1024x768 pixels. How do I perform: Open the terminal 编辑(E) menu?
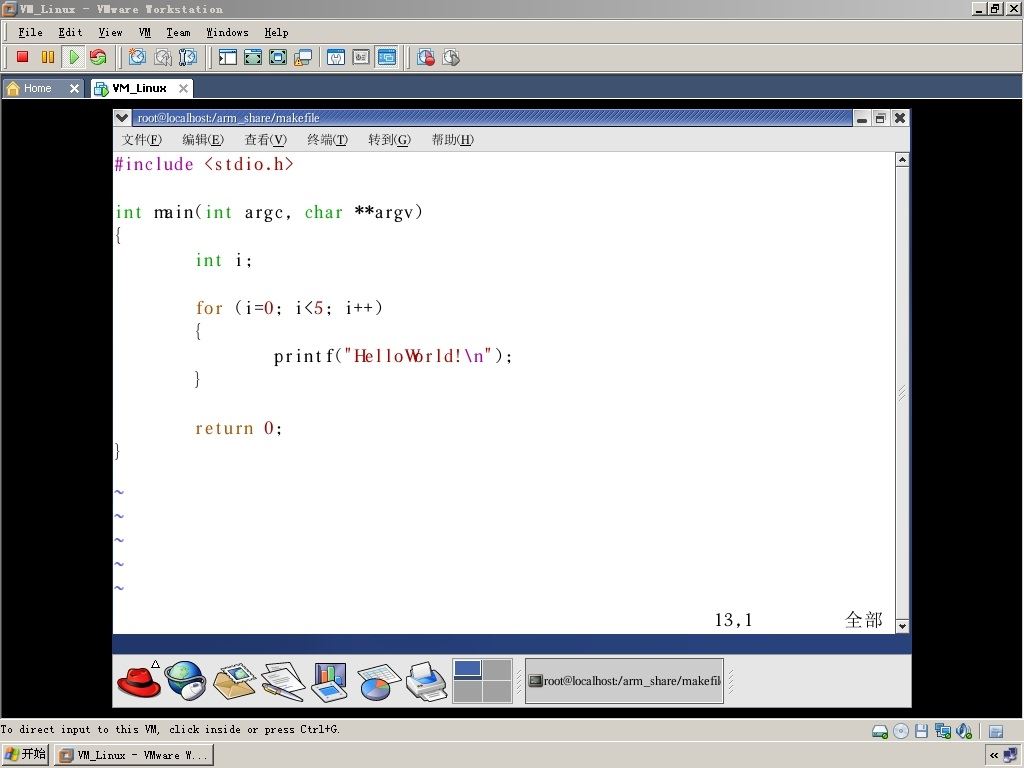[203, 139]
